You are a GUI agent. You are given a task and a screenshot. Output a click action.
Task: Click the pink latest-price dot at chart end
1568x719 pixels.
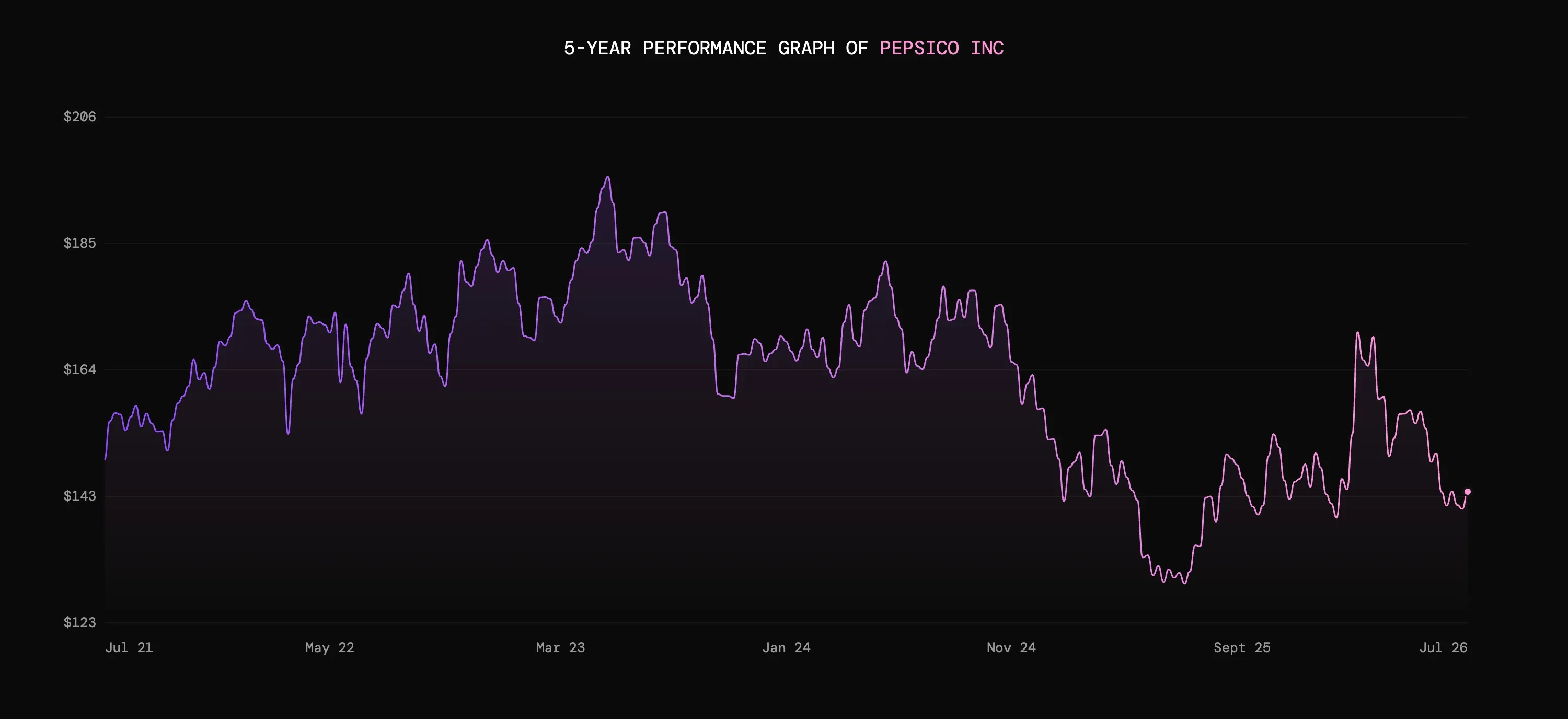pos(1468,492)
